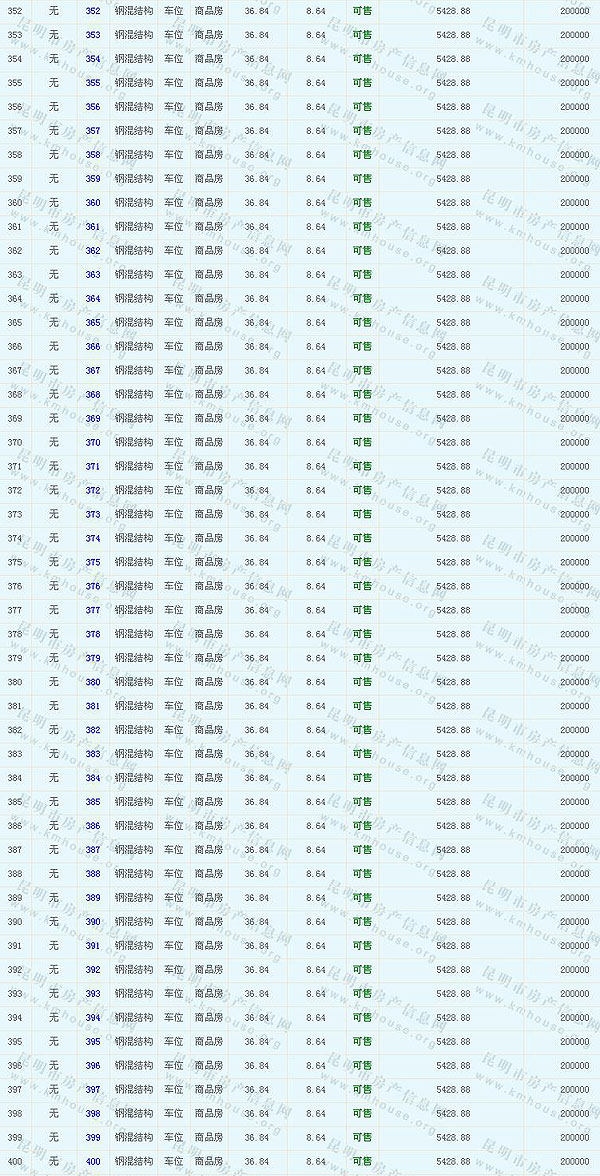Follow the blue link for unit 373
The image size is (600, 1176).
(93, 515)
